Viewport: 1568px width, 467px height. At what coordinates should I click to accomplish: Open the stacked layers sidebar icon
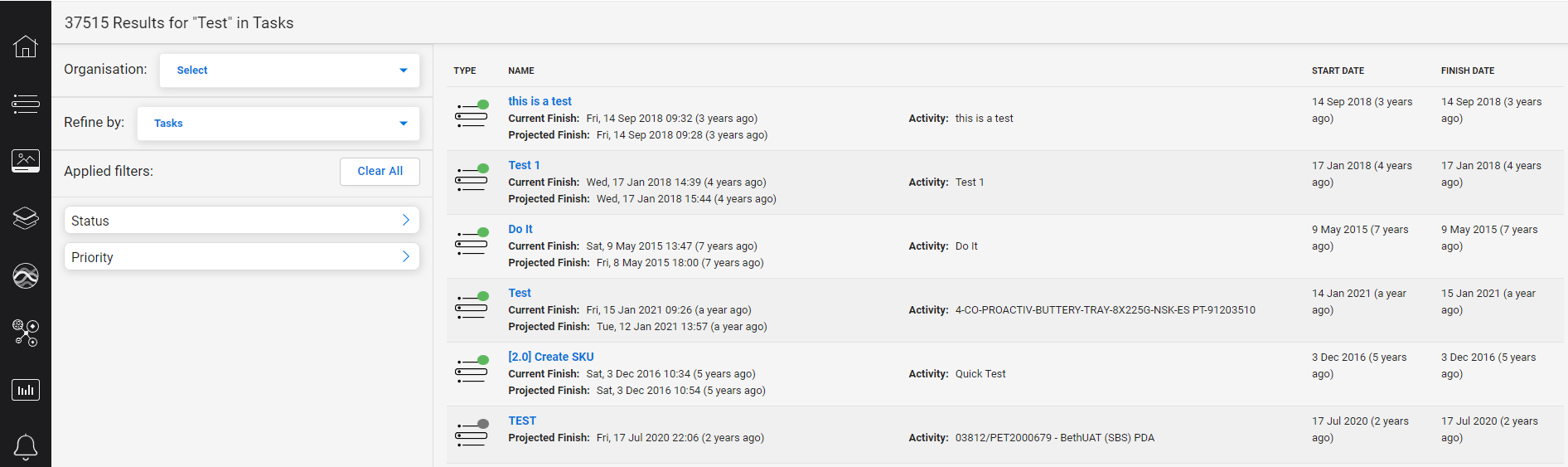[x=26, y=218]
